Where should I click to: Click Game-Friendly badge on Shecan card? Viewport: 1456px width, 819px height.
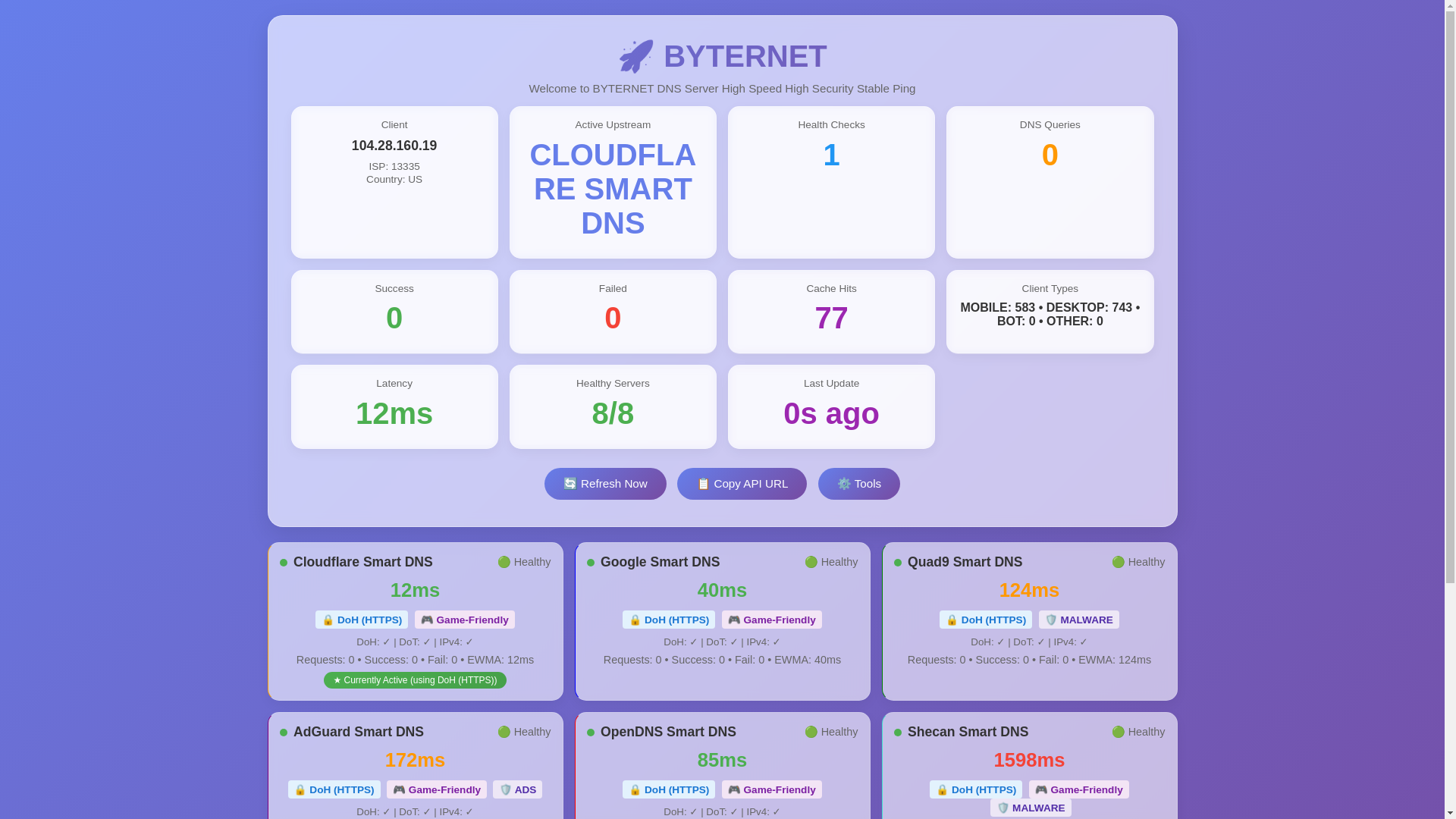point(1078,789)
